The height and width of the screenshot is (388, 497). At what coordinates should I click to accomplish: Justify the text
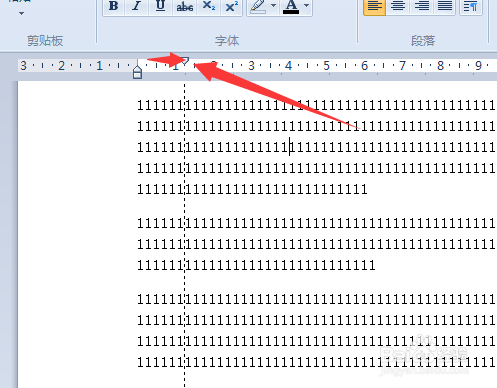[x=445, y=6]
